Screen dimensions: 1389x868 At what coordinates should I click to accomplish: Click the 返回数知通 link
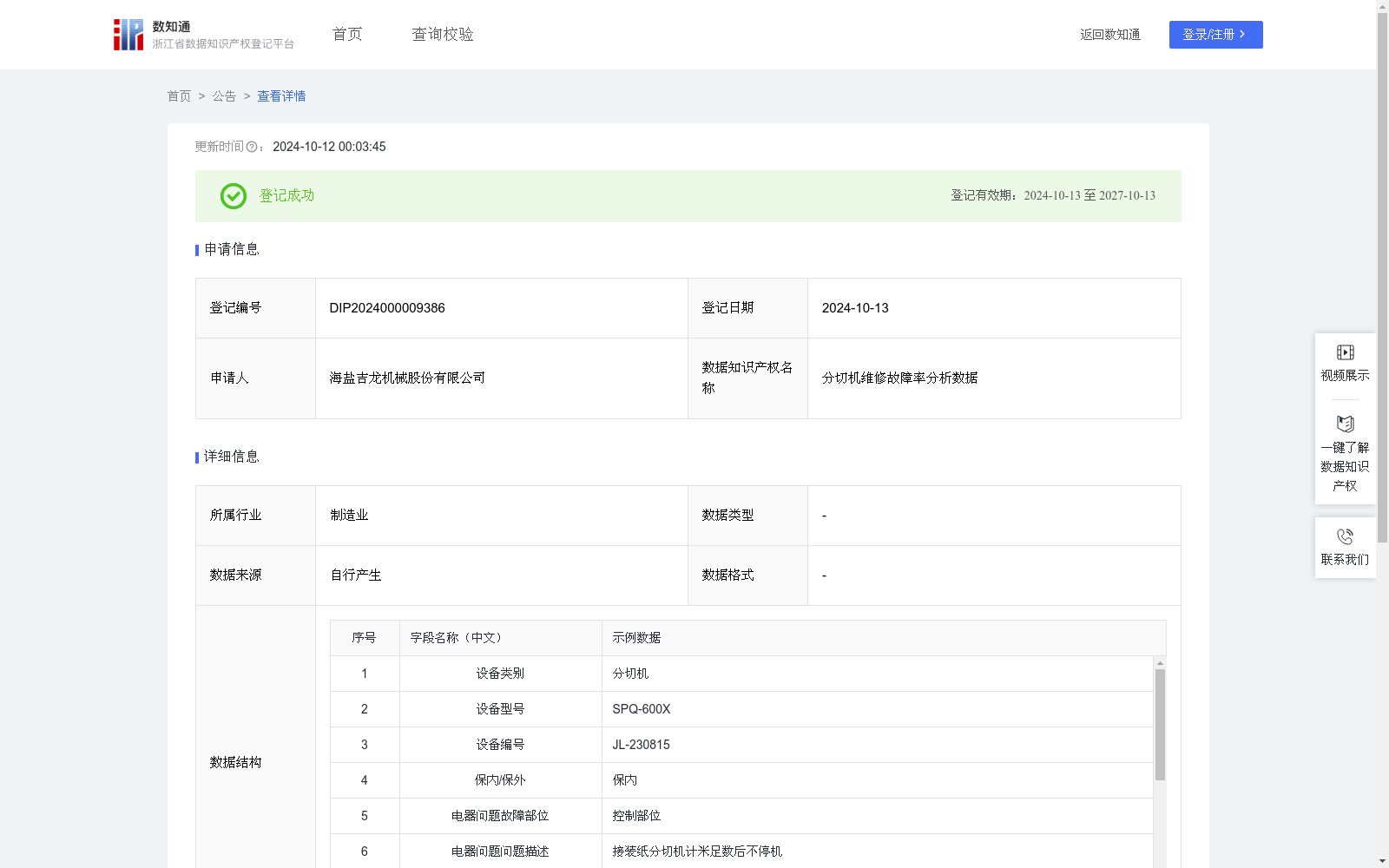1110,35
